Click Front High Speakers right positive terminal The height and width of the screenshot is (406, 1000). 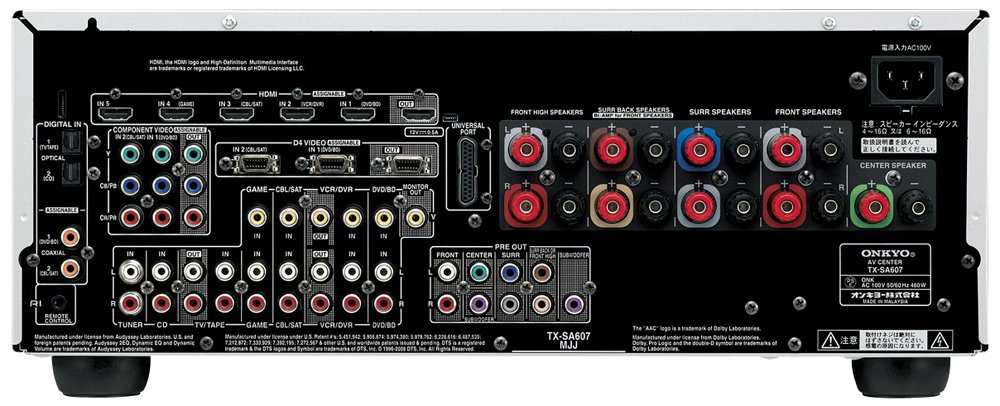pos(526,206)
